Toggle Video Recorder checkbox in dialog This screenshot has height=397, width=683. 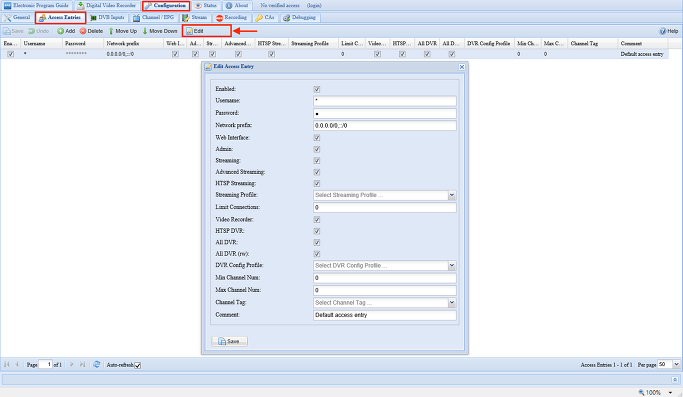click(317, 220)
